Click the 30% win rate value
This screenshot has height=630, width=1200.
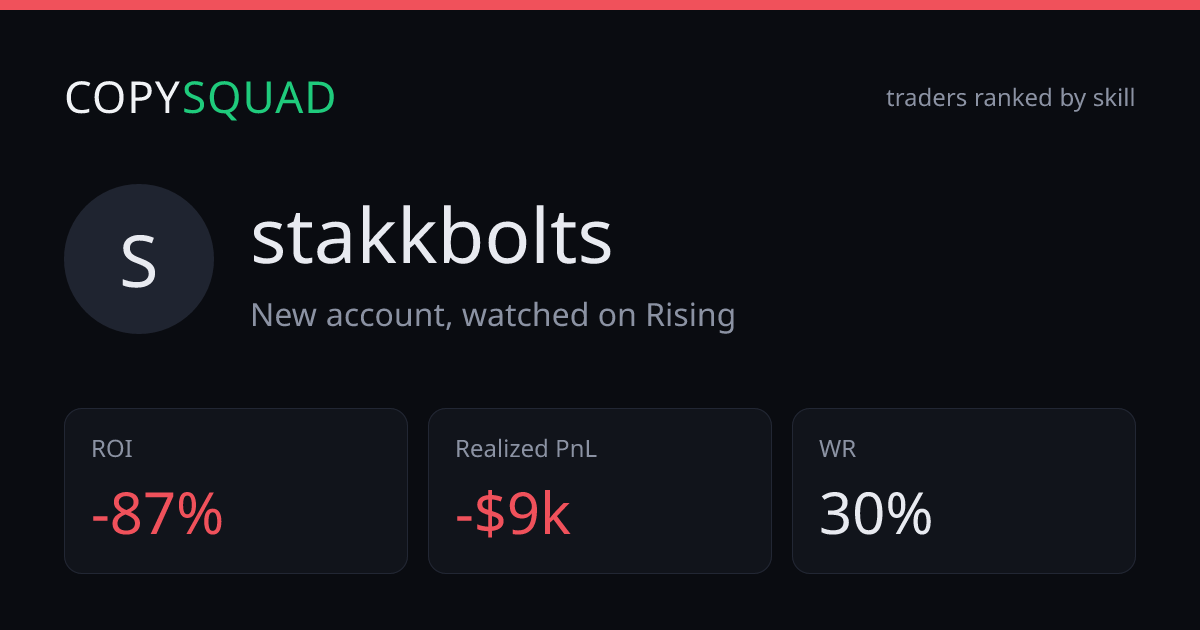[x=876, y=515]
